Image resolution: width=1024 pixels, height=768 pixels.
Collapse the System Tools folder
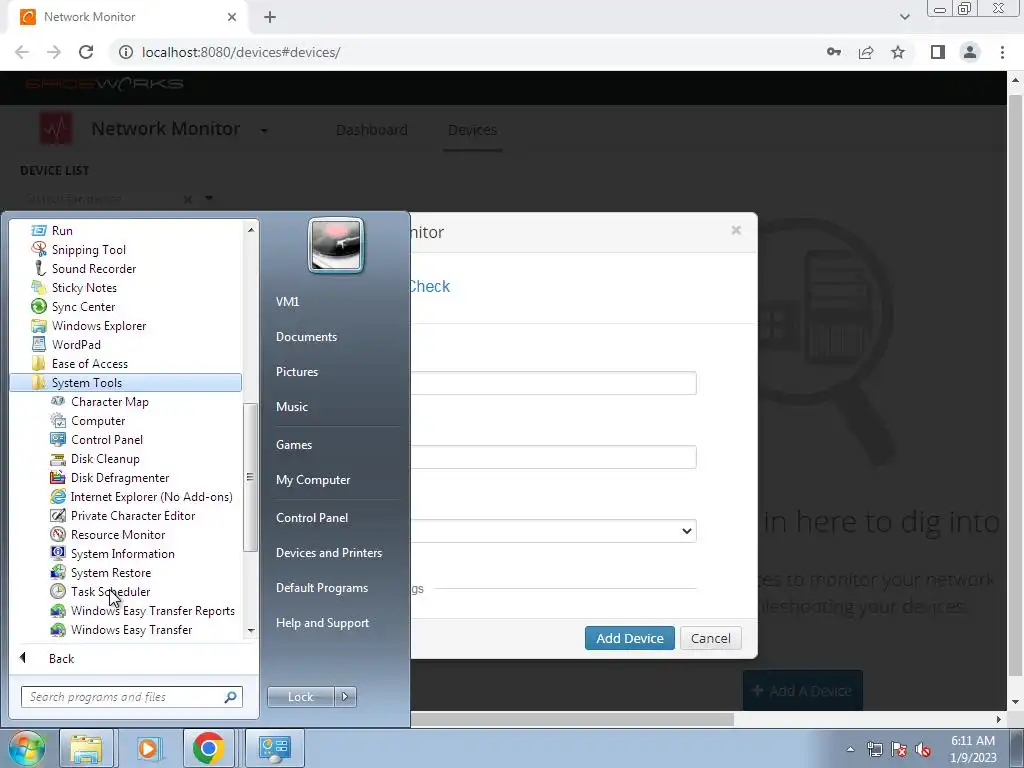pyautogui.click(x=125, y=383)
